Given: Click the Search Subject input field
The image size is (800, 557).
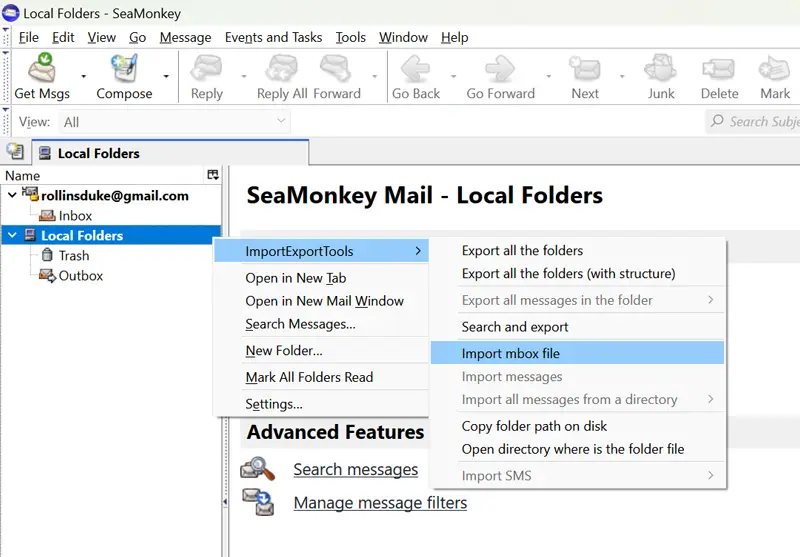Looking at the screenshot, I should [760, 122].
